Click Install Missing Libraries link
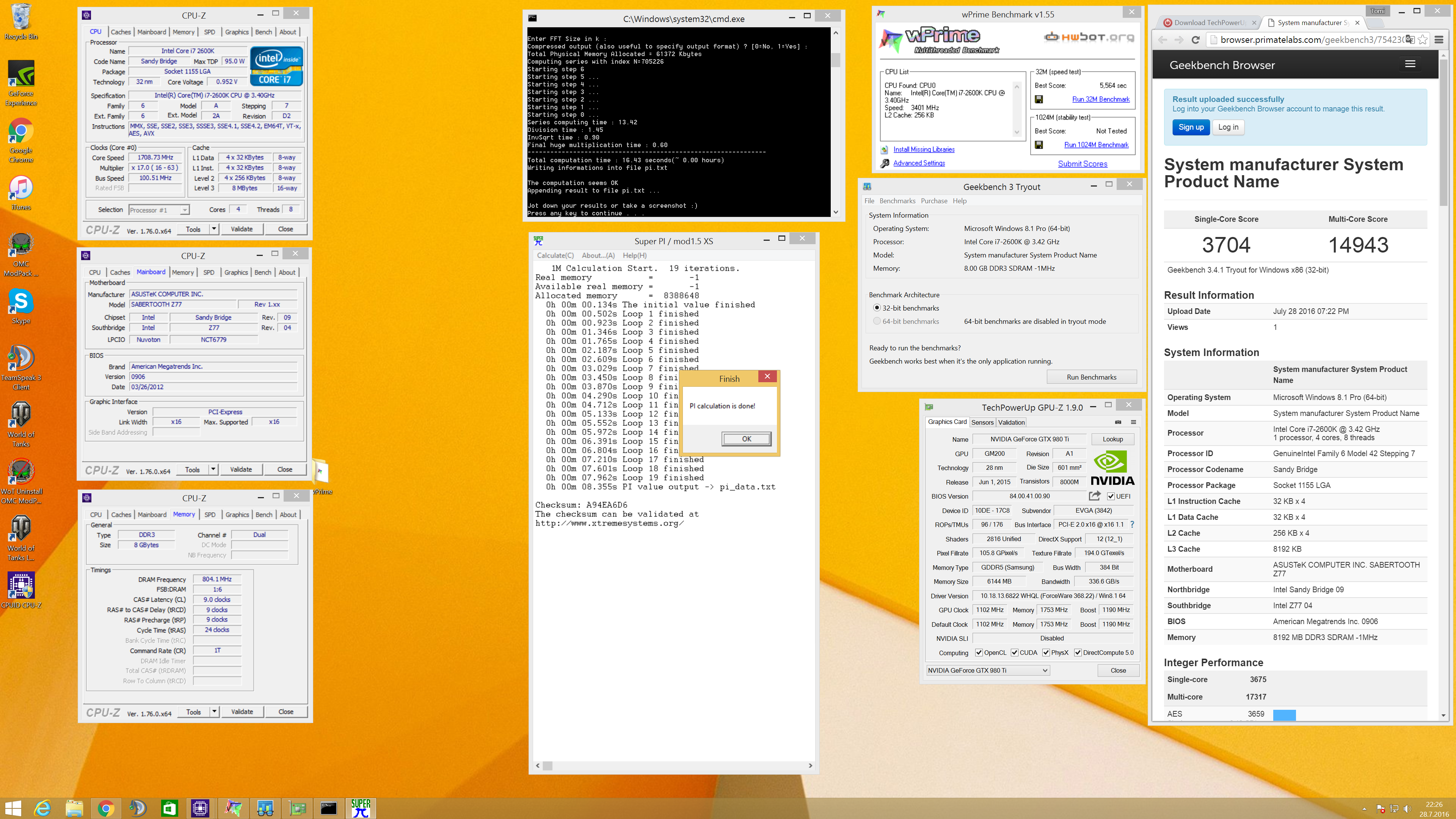1456x819 pixels. point(924,150)
